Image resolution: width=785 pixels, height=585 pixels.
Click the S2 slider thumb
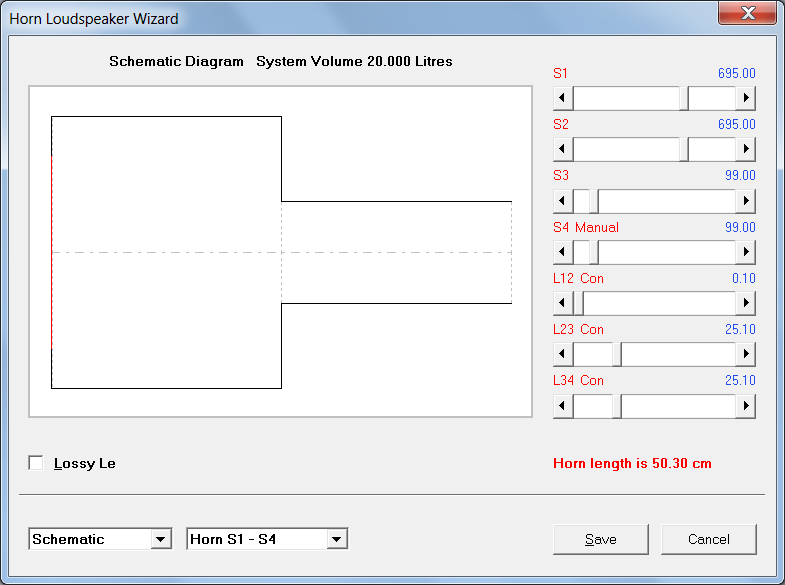pos(684,149)
